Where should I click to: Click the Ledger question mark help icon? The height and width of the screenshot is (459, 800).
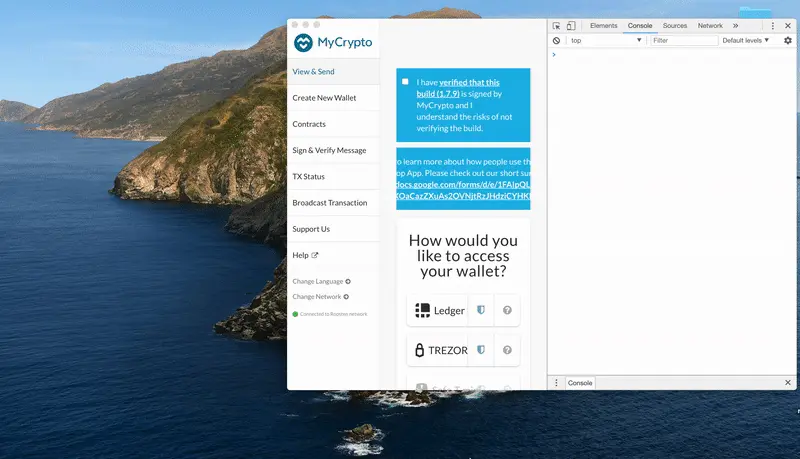tap(507, 310)
